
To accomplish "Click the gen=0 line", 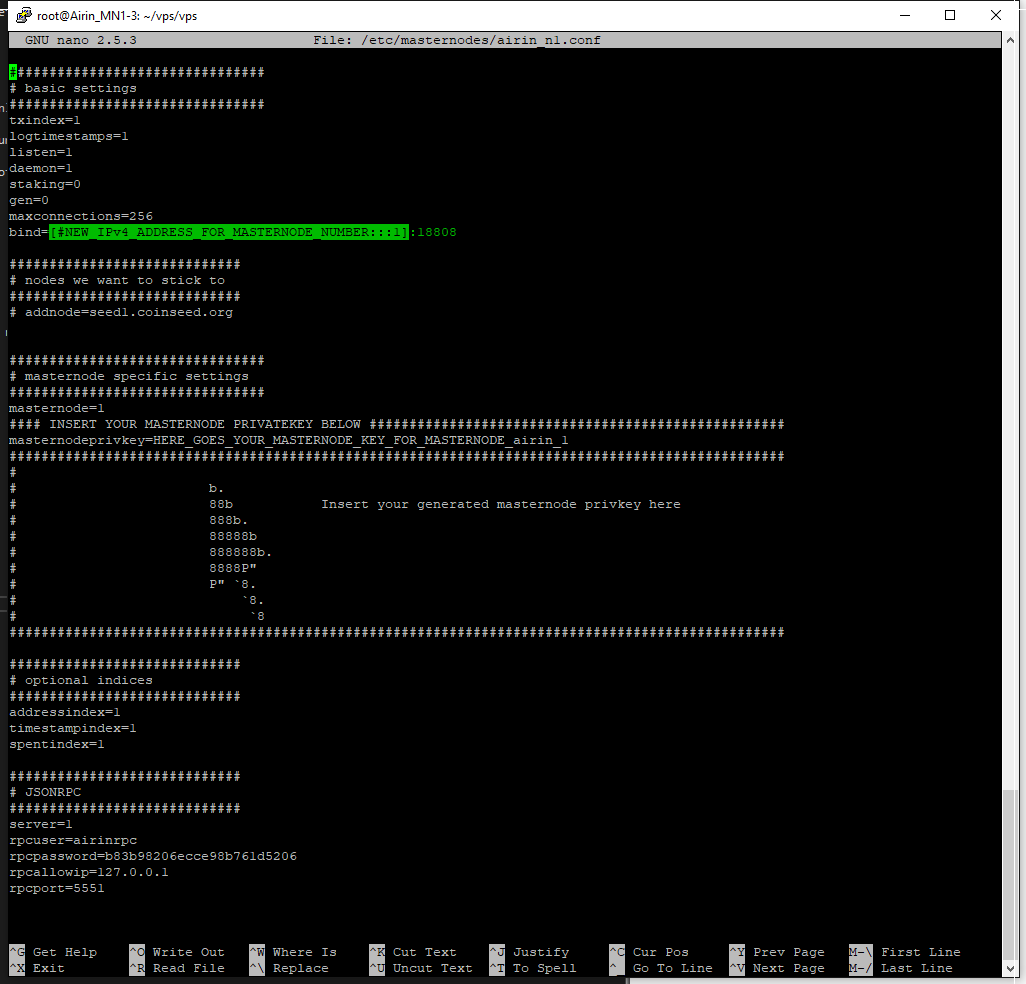I will point(29,200).
